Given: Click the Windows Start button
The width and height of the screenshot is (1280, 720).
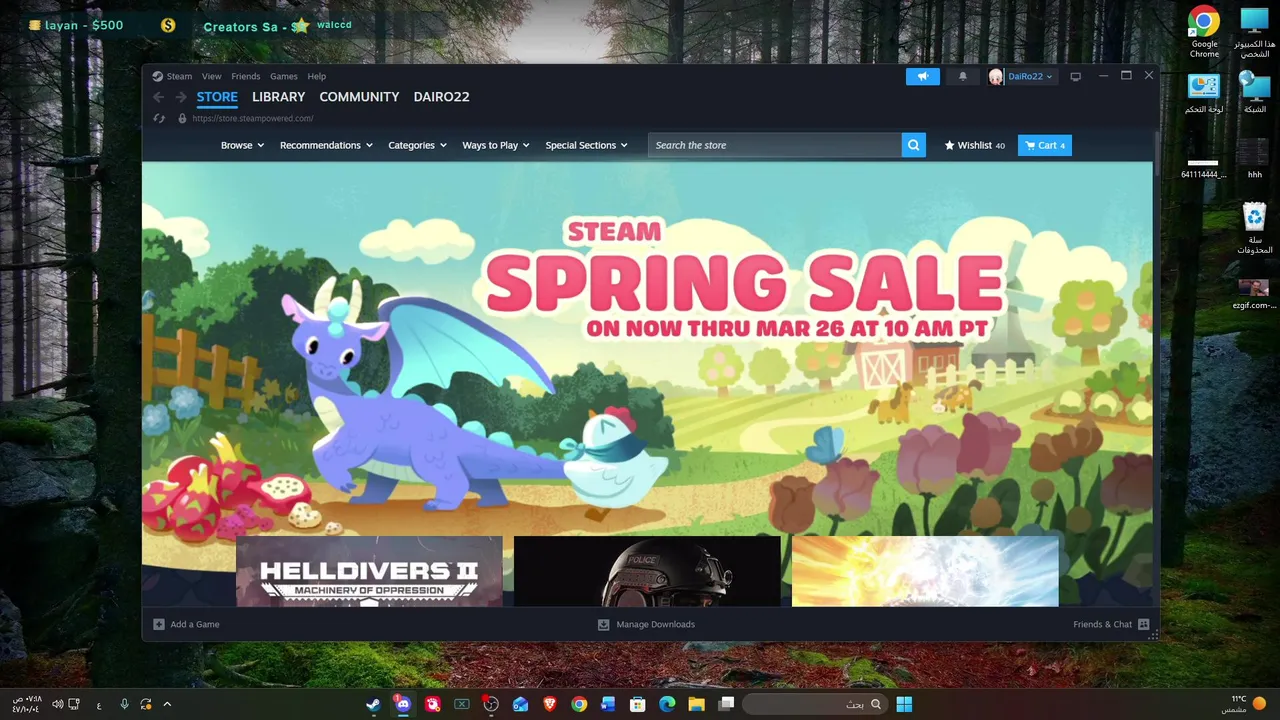Looking at the screenshot, I should [x=904, y=704].
